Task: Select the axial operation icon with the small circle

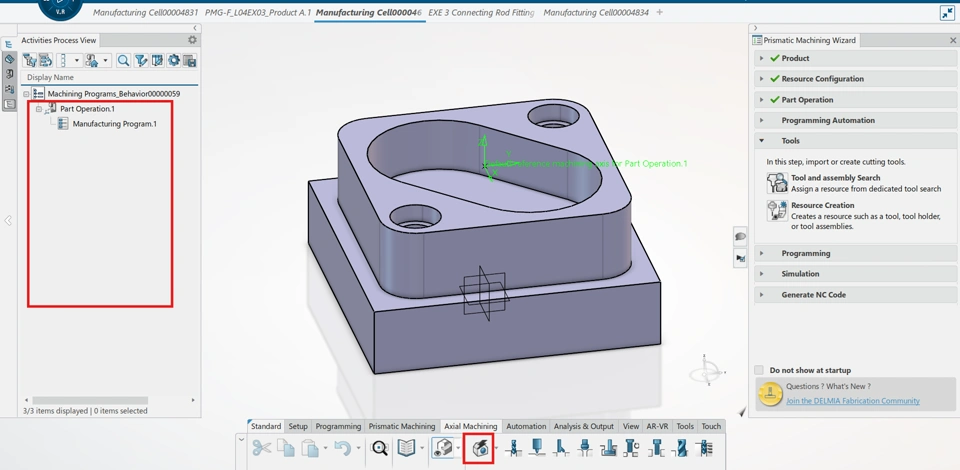Action: click(631, 449)
